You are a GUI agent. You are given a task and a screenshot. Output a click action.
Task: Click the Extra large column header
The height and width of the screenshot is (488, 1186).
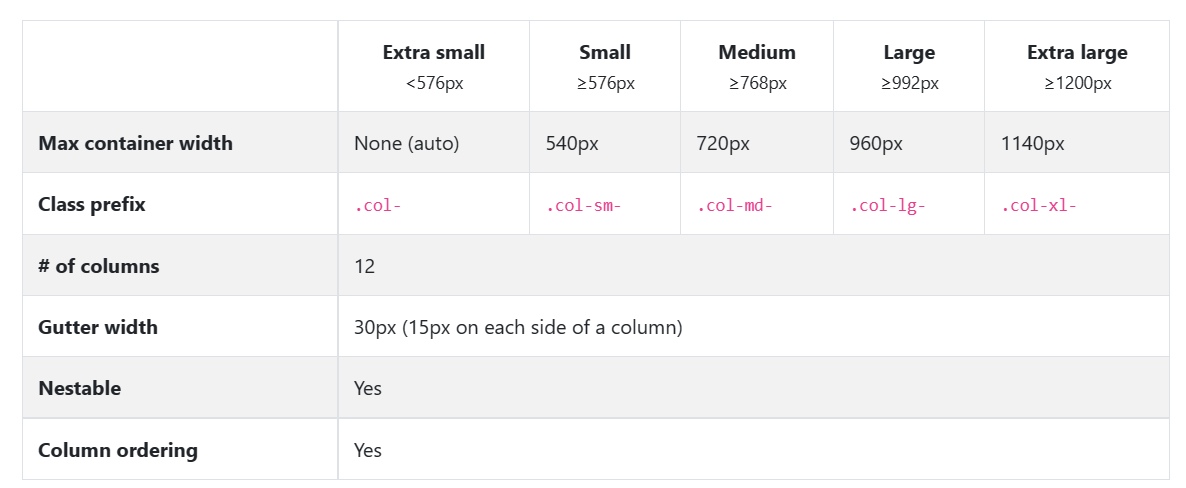coord(1077,53)
